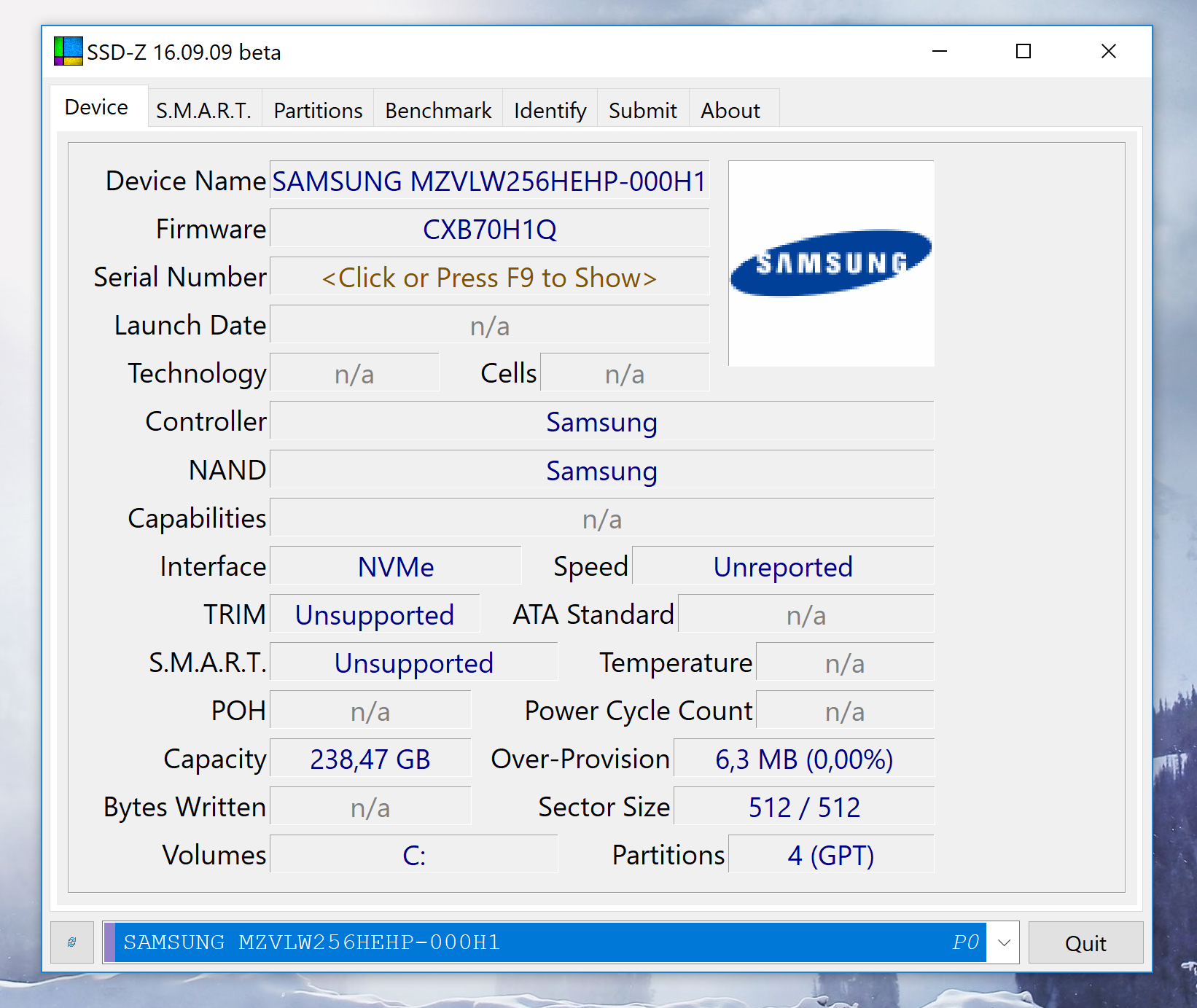Image resolution: width=1197 pixels, height=1008 pixels.
Task: Maximize the SSD-Z window
Action: [x=1024, y=51]
